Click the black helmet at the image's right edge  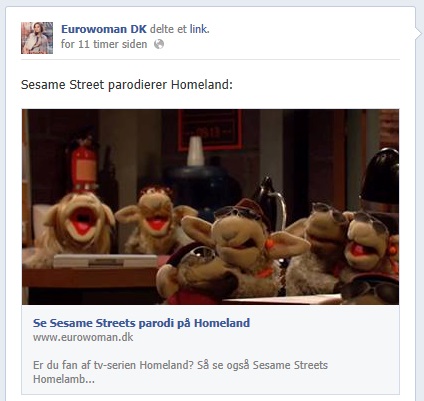(380, 178)
